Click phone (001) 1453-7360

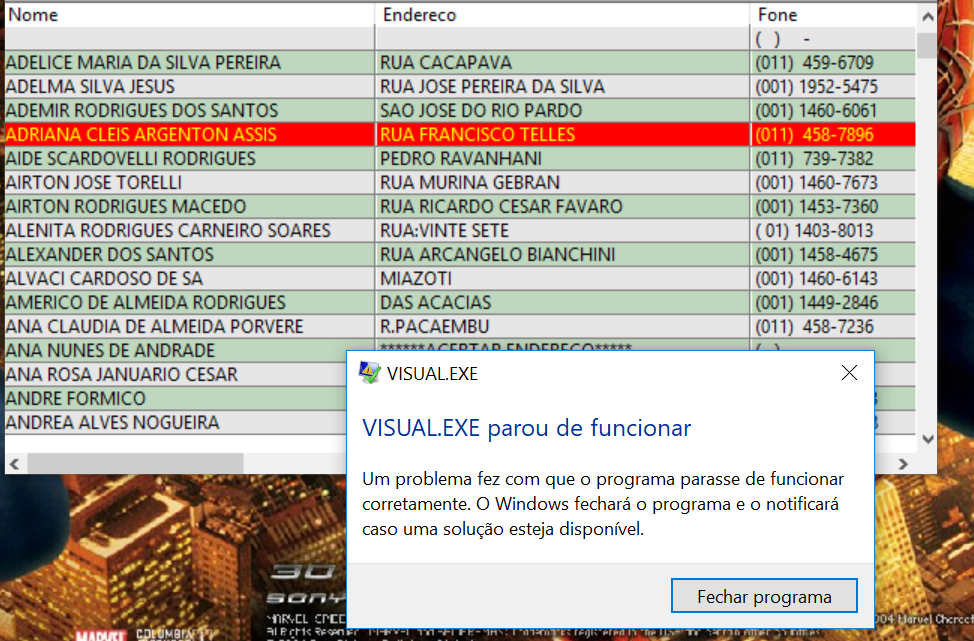point(816,206)
